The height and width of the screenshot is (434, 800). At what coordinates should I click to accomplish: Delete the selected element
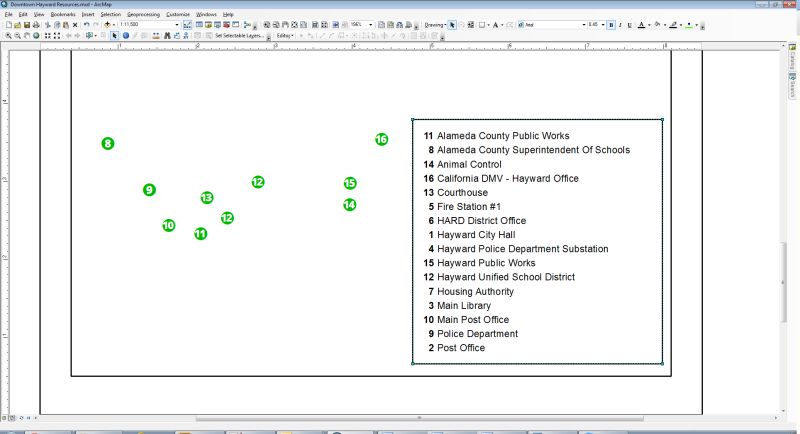pyautogui.click(x=75, y=24)
